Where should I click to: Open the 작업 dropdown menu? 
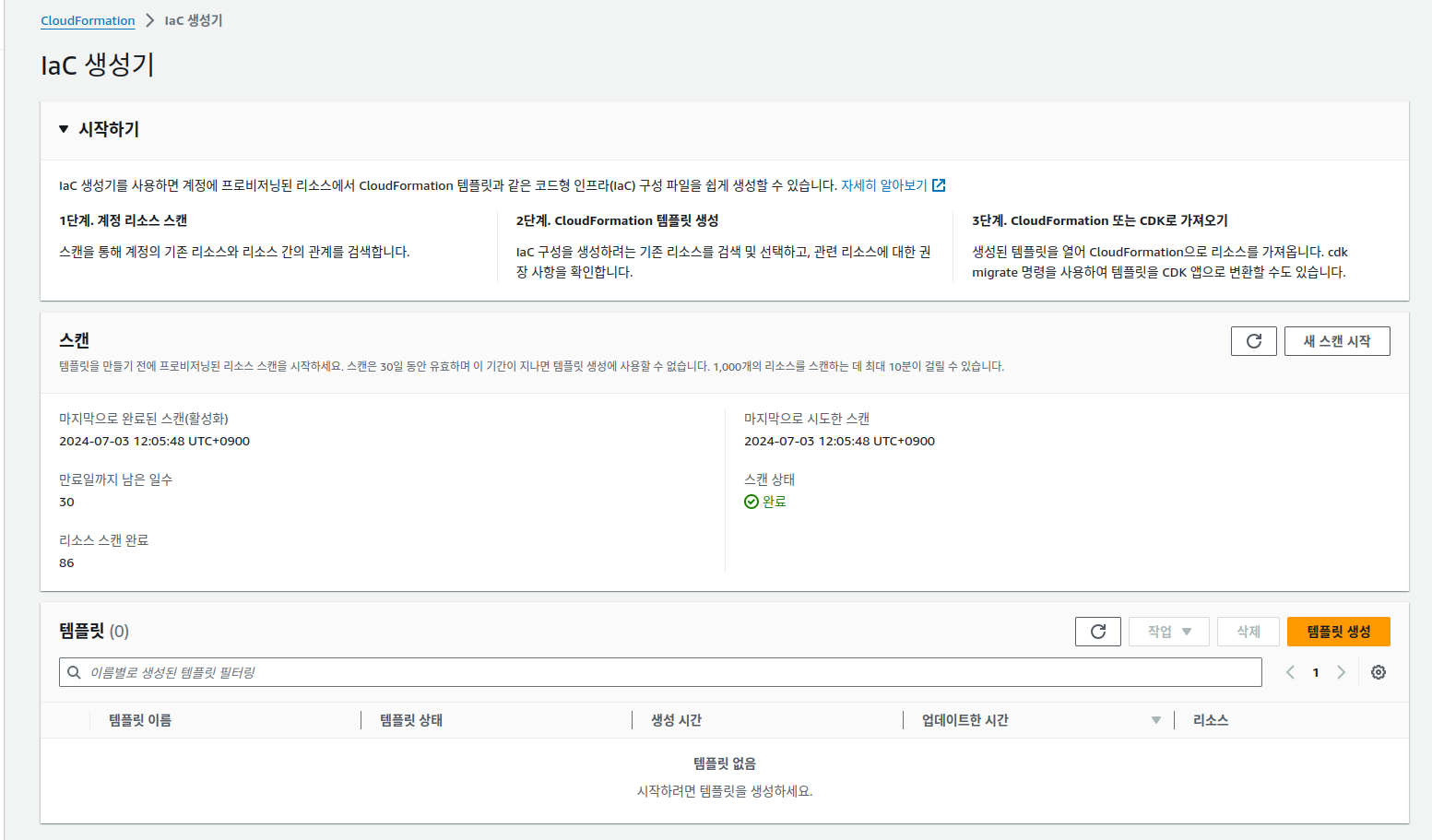[1168, 632]
